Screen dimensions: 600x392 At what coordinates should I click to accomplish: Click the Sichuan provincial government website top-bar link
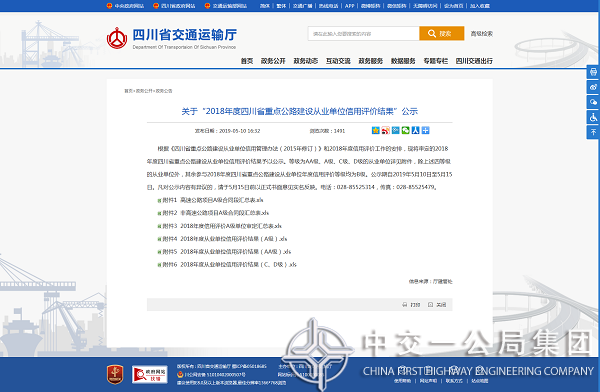(178, 6)
